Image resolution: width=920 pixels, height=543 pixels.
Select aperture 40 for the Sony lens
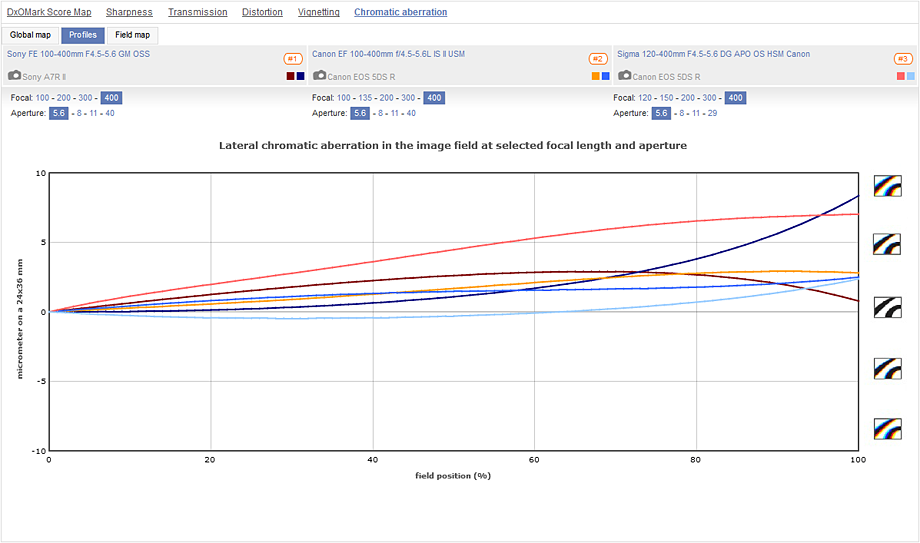110,113
